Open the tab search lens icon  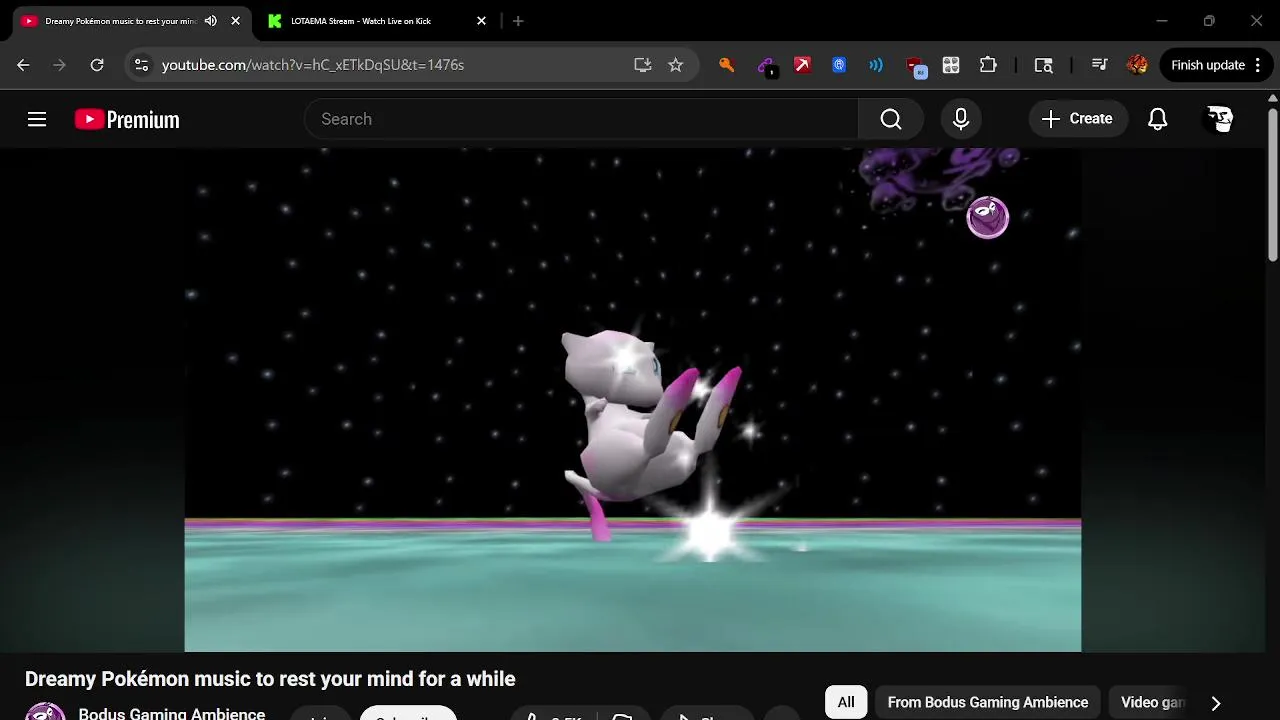coord(1043,65)
